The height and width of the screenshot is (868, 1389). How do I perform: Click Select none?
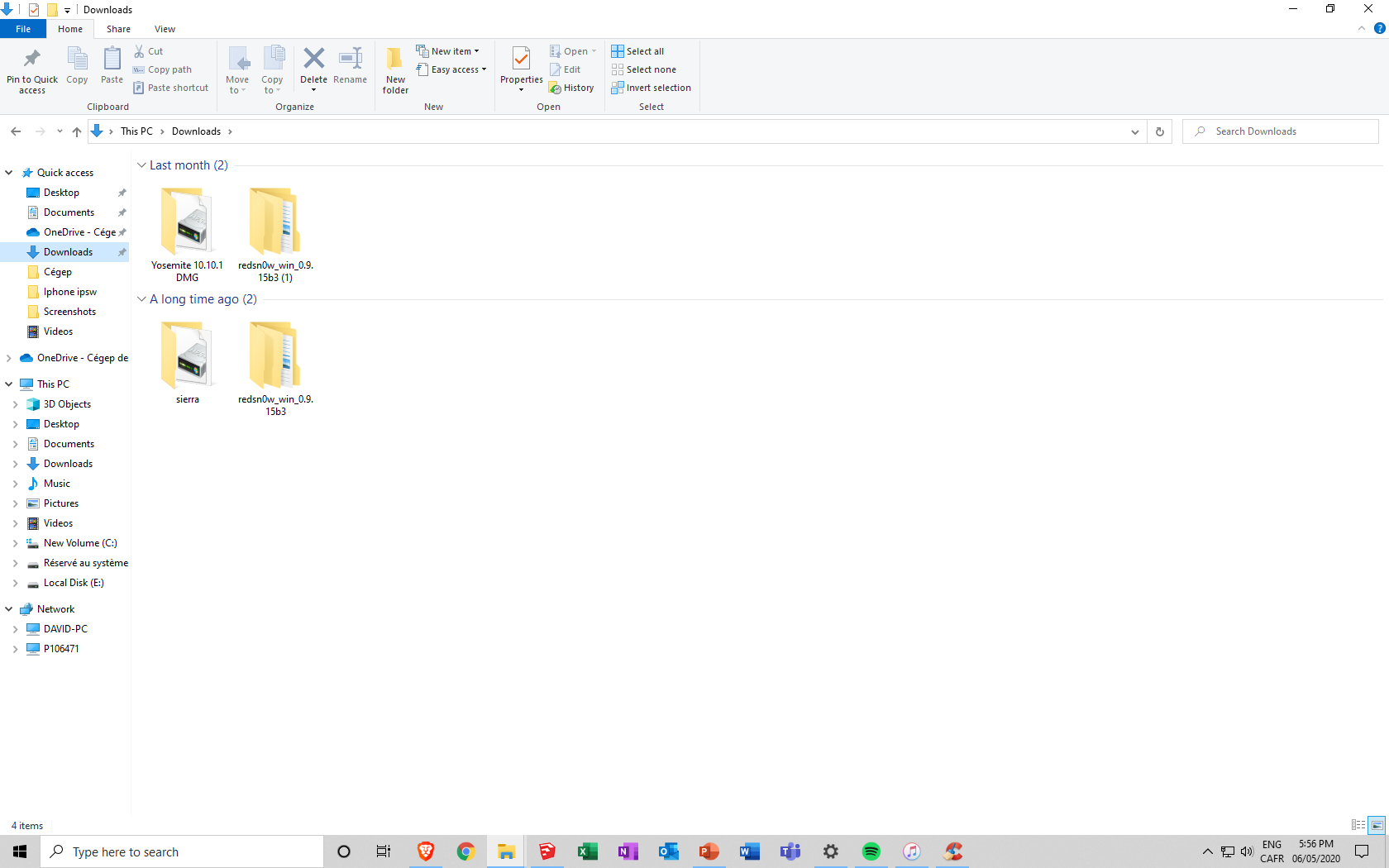click(x=644, y=69)
